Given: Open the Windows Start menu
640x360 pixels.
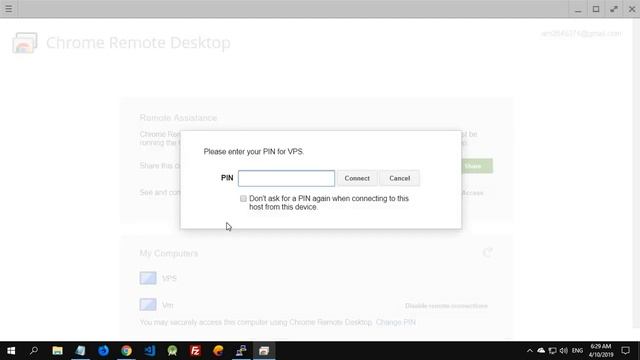Looking at the screenshot, I should coord(11,351).
